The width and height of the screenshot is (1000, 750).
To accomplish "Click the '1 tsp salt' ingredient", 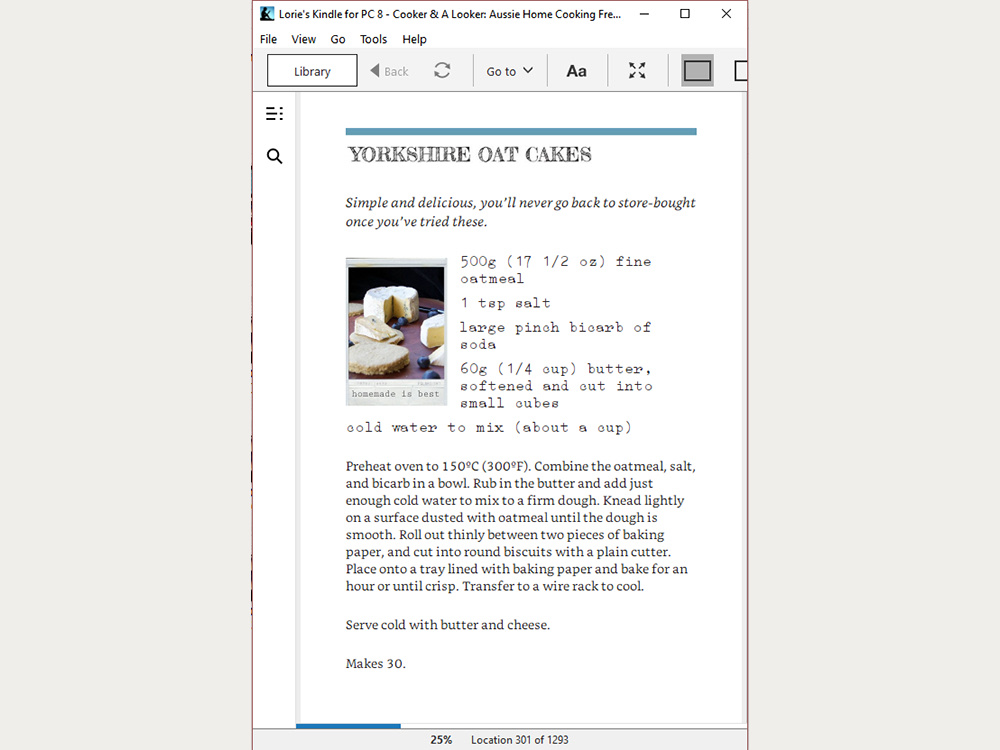I will pos(505,303).
